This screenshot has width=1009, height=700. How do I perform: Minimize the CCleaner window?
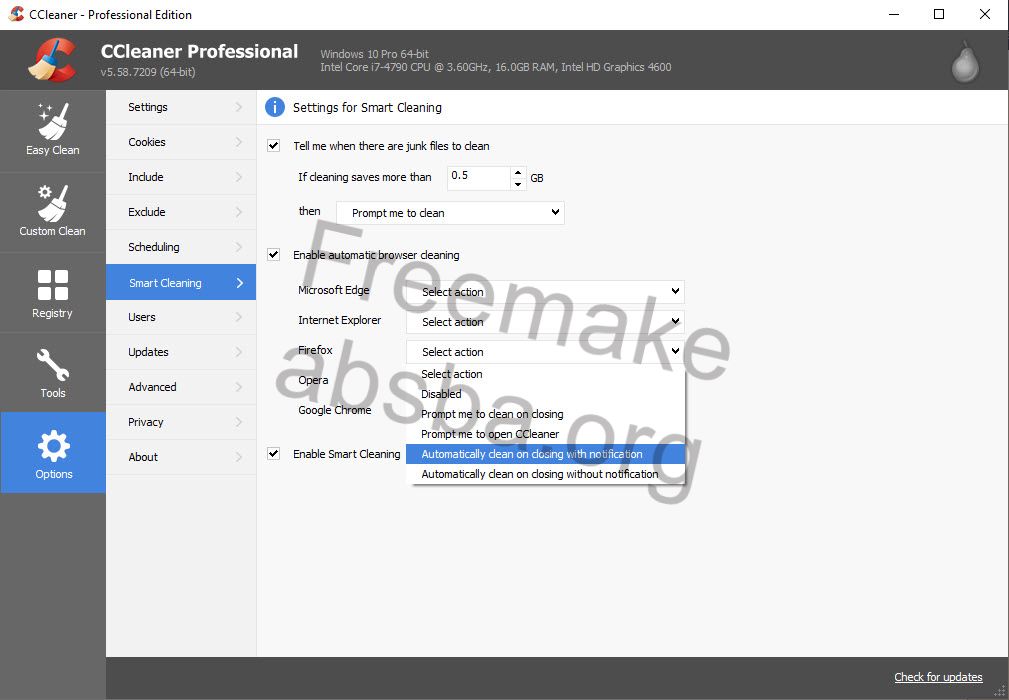894,14
